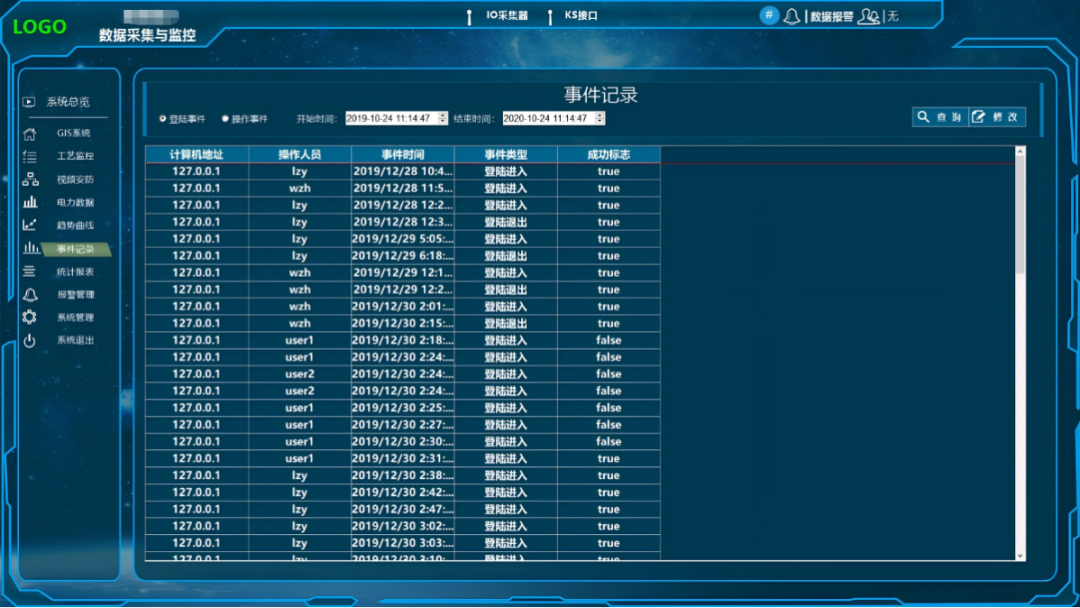Click the alarm bell icon in top bar
The image size is (1080, 608).
coord(791,16)
